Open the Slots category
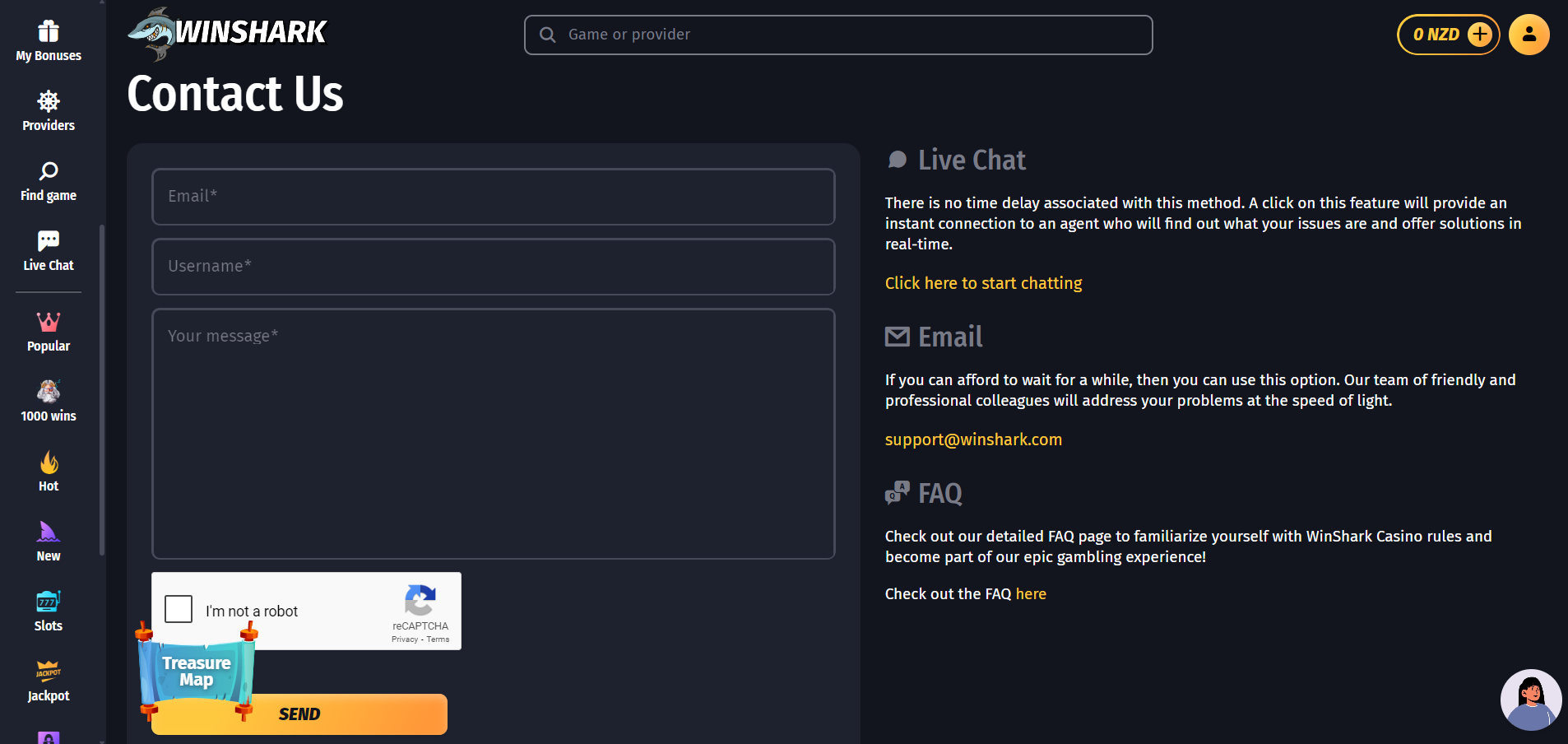This screenshot has height=744, width=1568. (x=49, y=611)
